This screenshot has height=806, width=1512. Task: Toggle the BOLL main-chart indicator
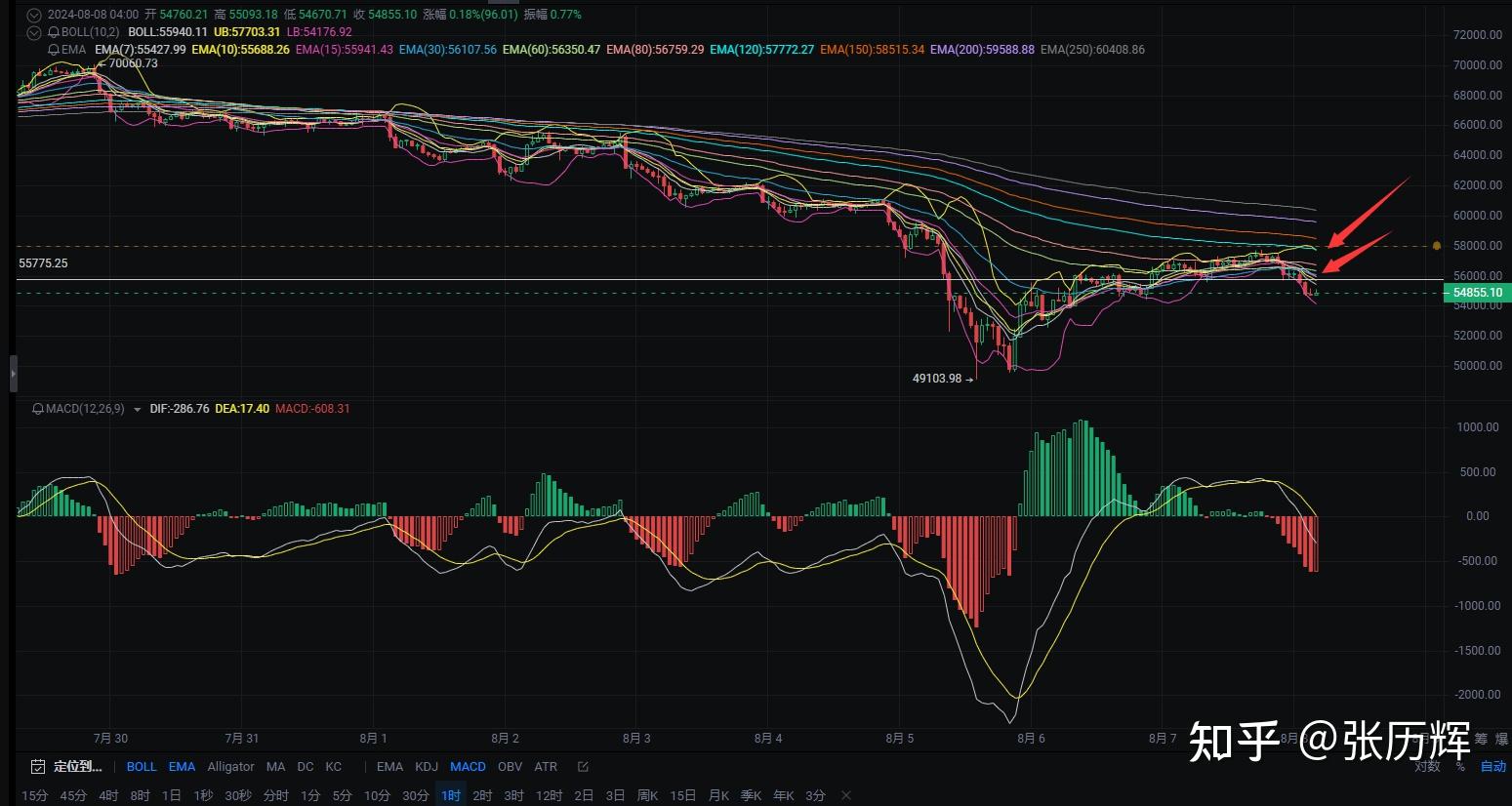(142, 767)
